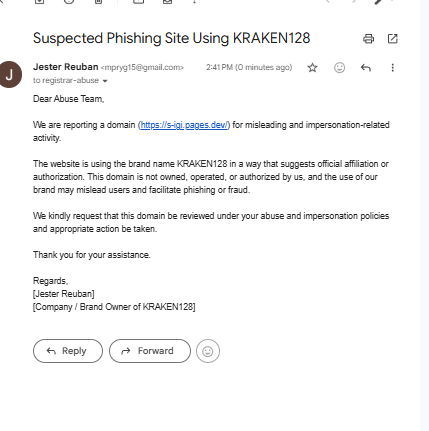Click the Print all printer icon

(368, 39)
